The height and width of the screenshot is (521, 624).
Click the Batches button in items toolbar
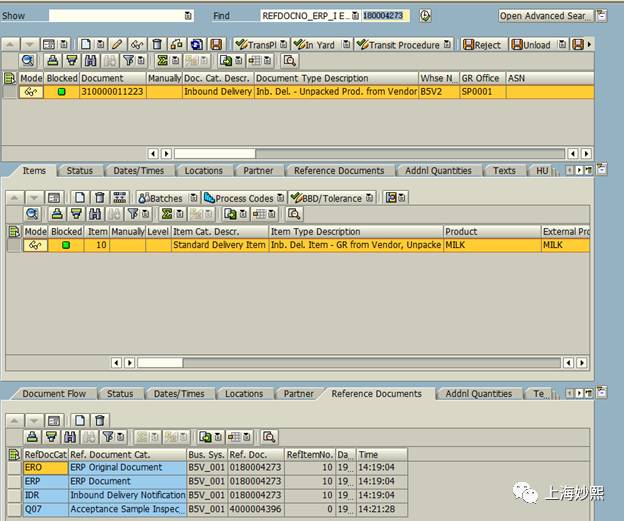coord(160,198)
